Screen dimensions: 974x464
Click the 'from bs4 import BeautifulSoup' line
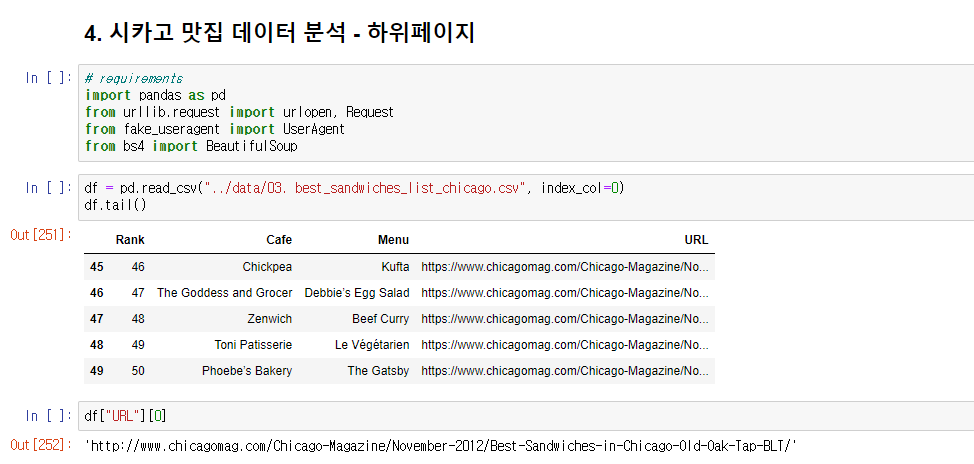(x=191, y=146)
